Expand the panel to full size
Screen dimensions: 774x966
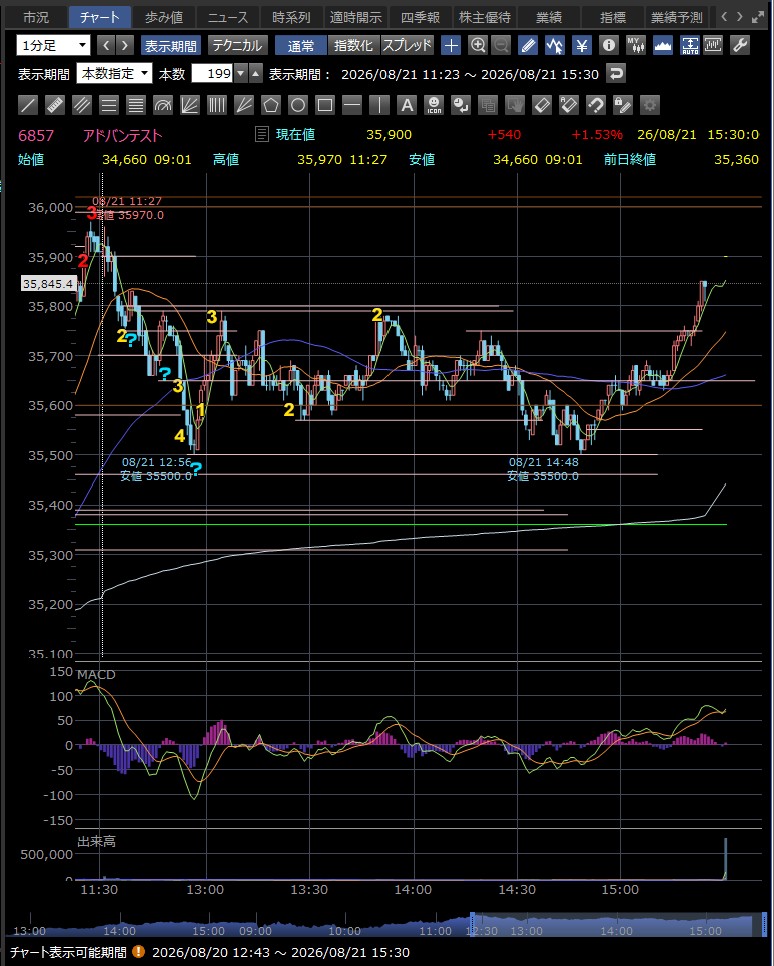click(758, 17)
